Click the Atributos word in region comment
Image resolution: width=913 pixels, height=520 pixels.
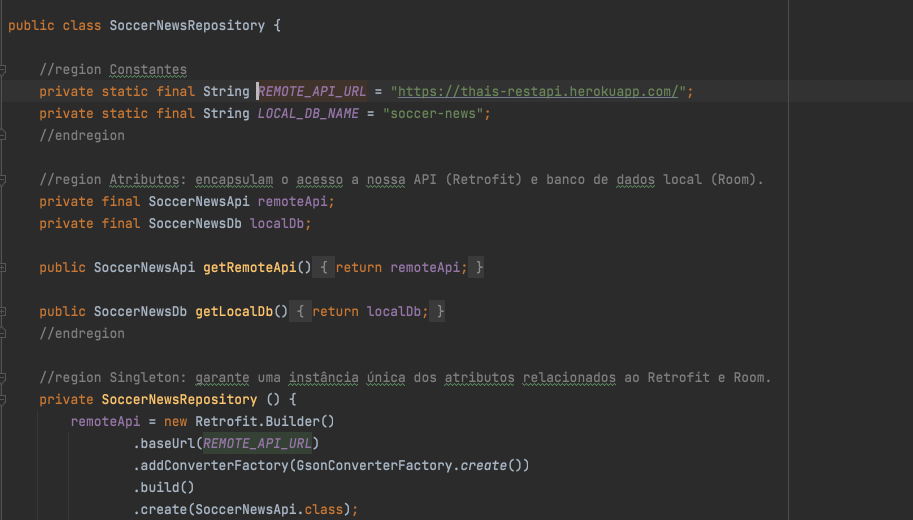[144, 179]
